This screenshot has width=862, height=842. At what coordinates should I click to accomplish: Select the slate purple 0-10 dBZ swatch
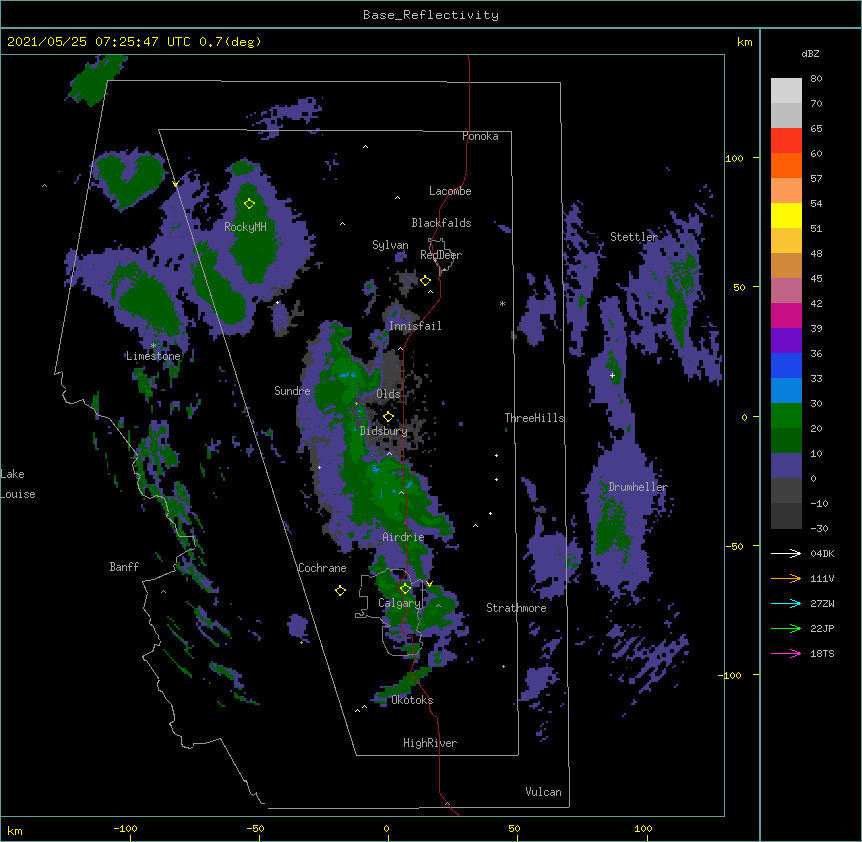click(786, 466)
